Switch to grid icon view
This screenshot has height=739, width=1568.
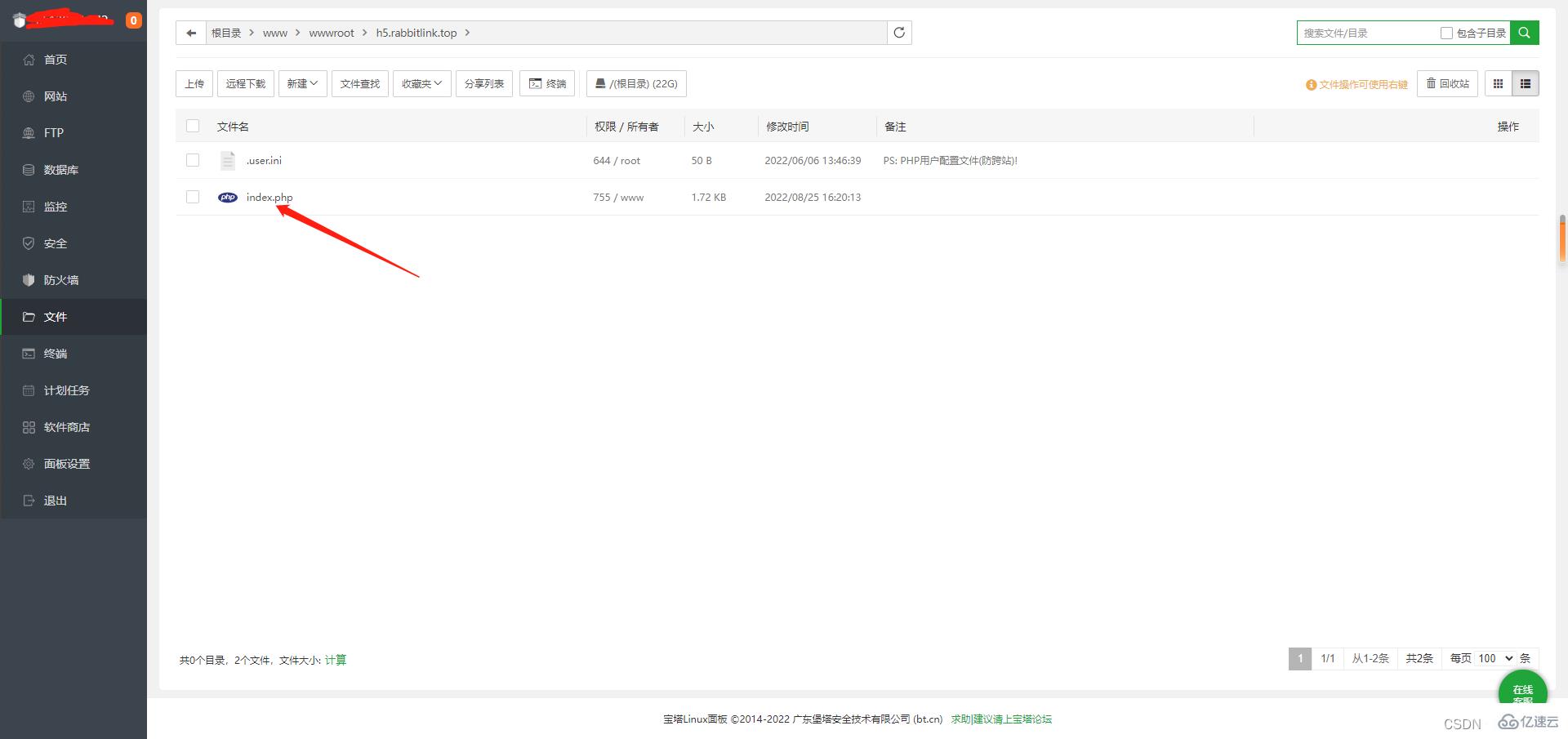(1498, 83)
